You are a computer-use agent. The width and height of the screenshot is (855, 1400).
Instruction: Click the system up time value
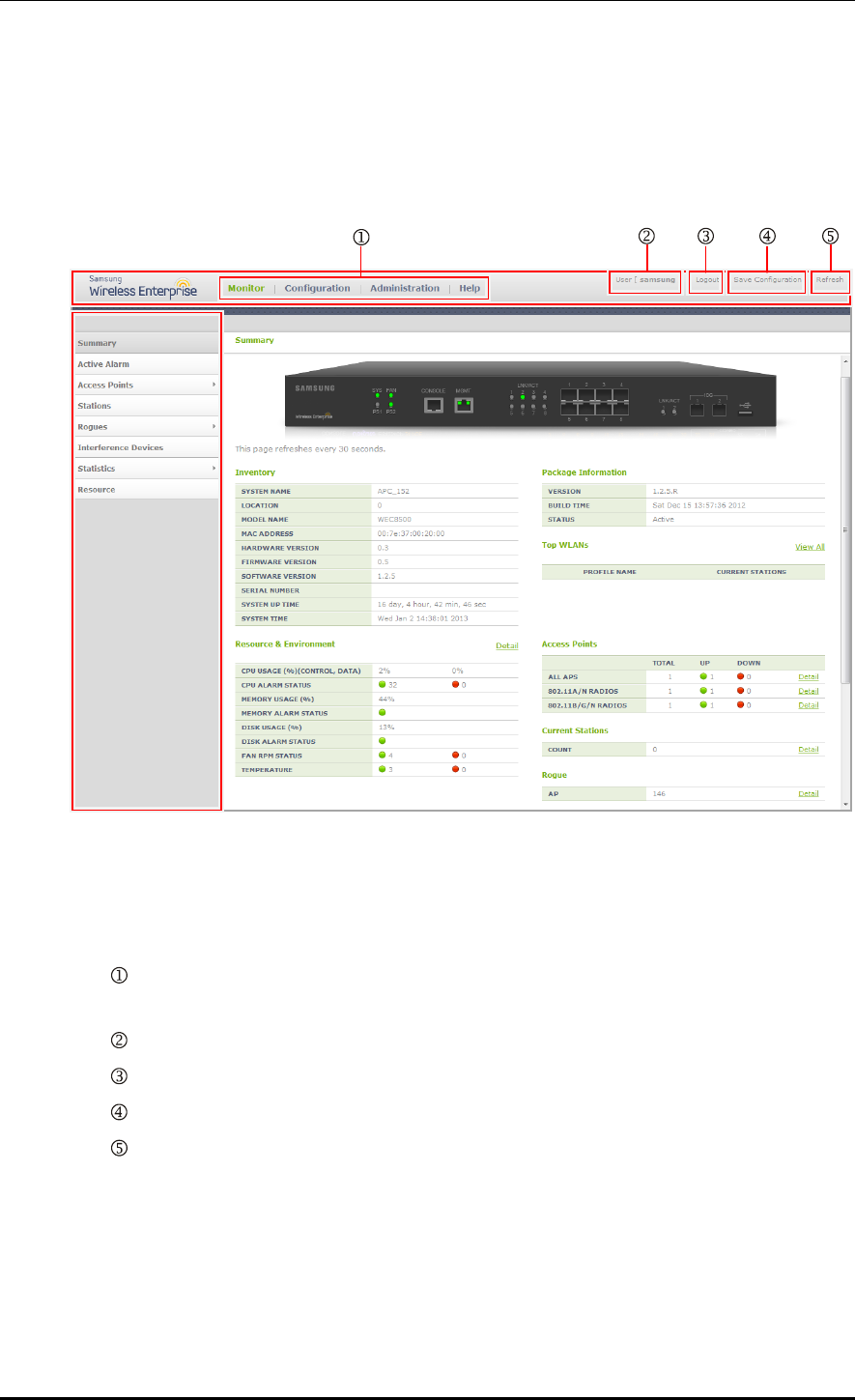[431, 604]
